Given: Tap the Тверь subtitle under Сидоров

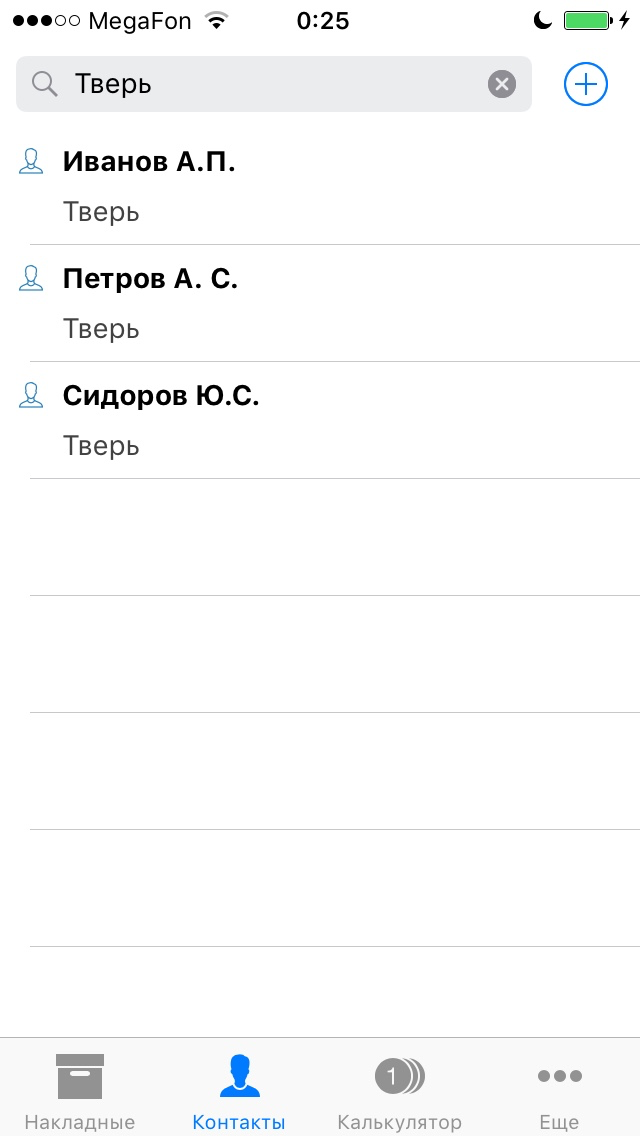Looking at the screenshot, I should point(101,446).
